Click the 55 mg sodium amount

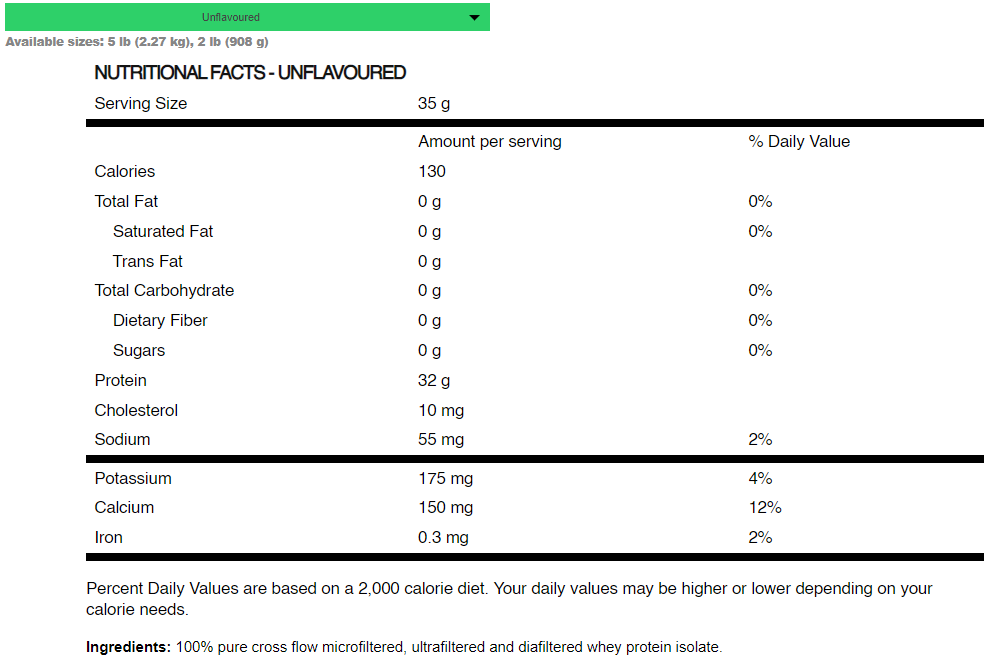click(x=441, y=440)
